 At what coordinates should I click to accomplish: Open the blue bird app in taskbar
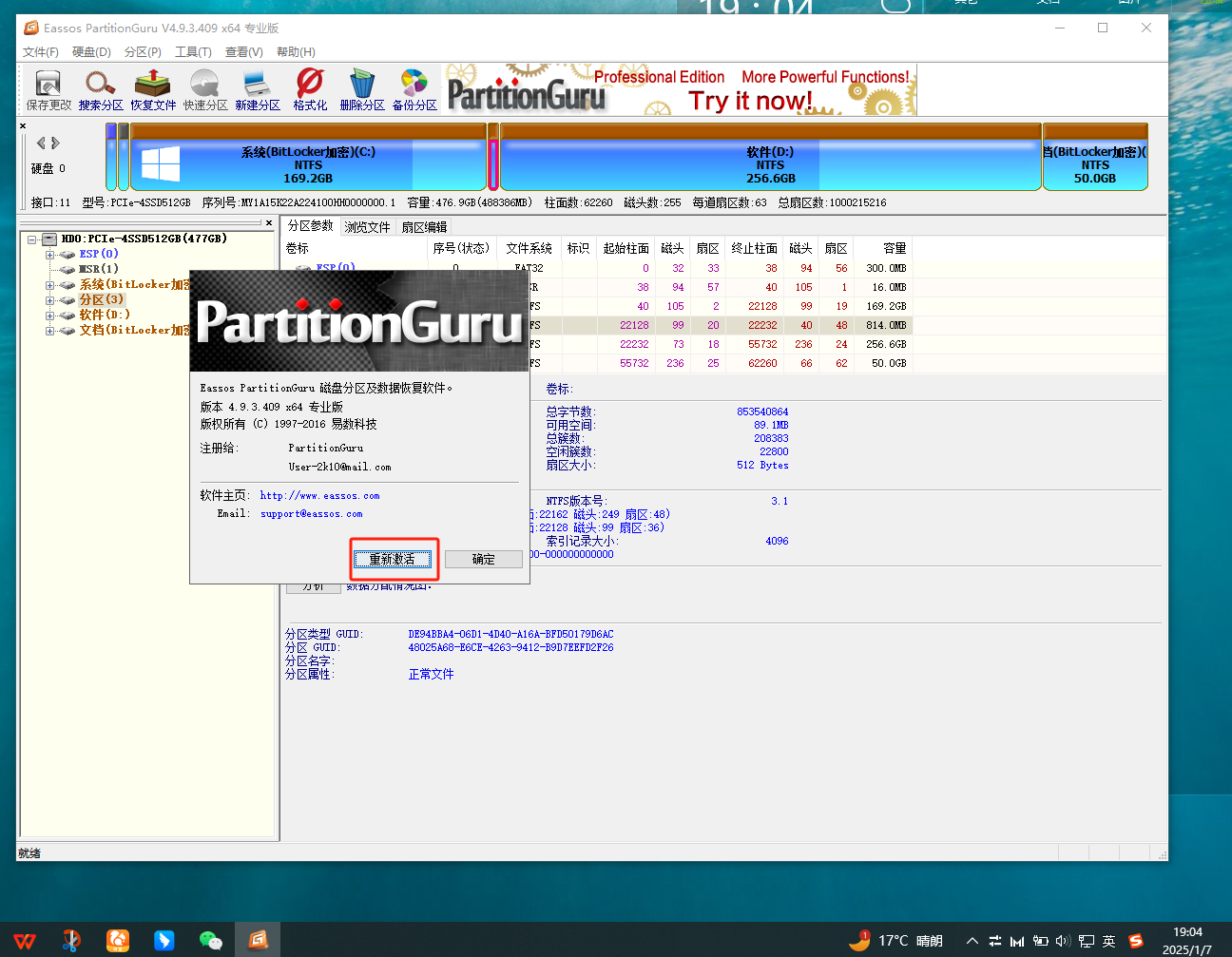164,940
